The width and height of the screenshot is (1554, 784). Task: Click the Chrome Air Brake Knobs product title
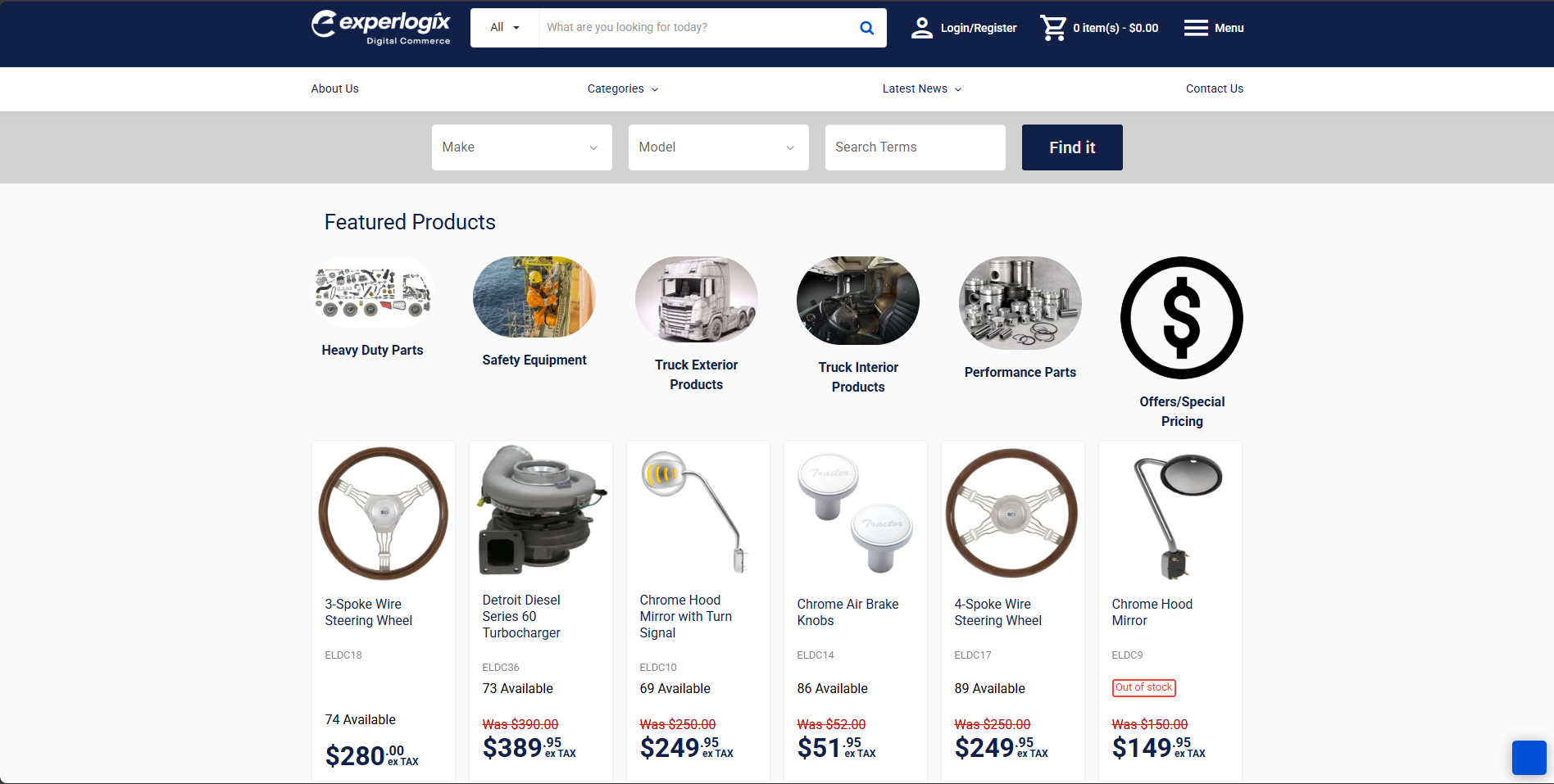click(847, 612)
